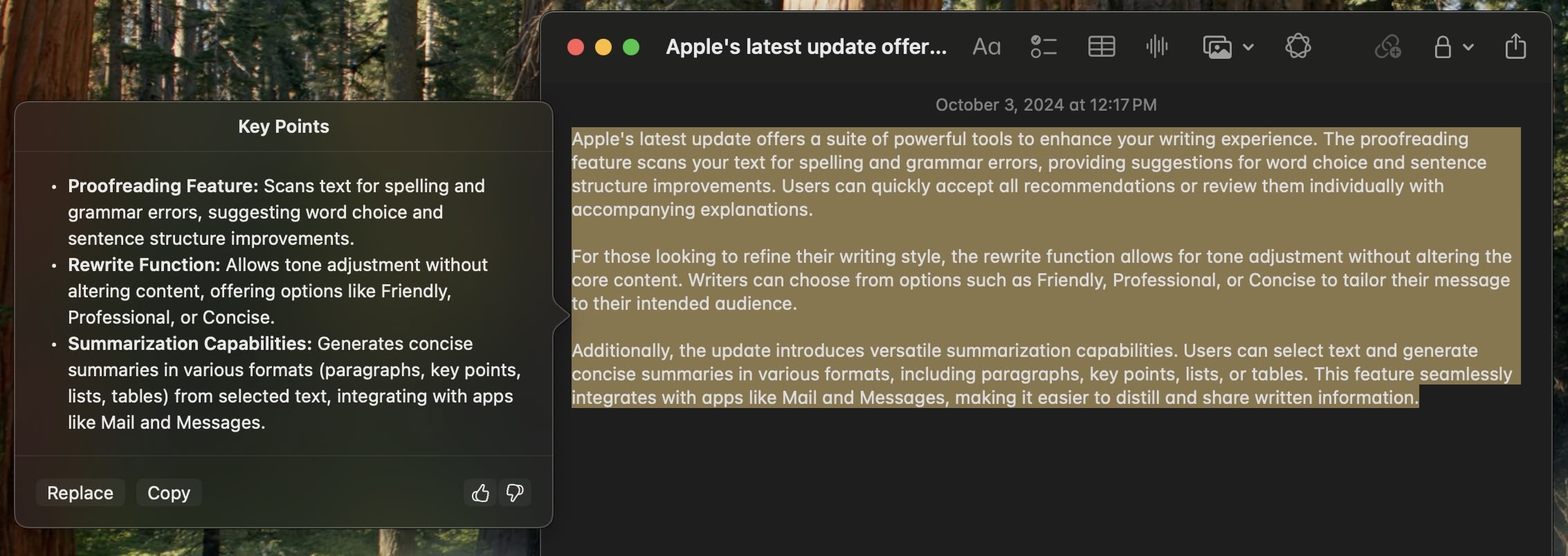The image size is (1568, 556).
Task: Click the collaboration link icon
Action: (x=1387, y=47)
